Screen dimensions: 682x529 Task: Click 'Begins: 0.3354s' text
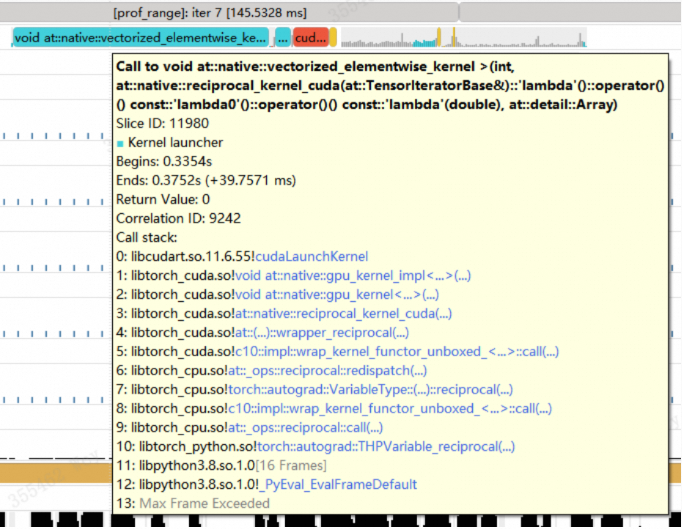tap(164, 161)
